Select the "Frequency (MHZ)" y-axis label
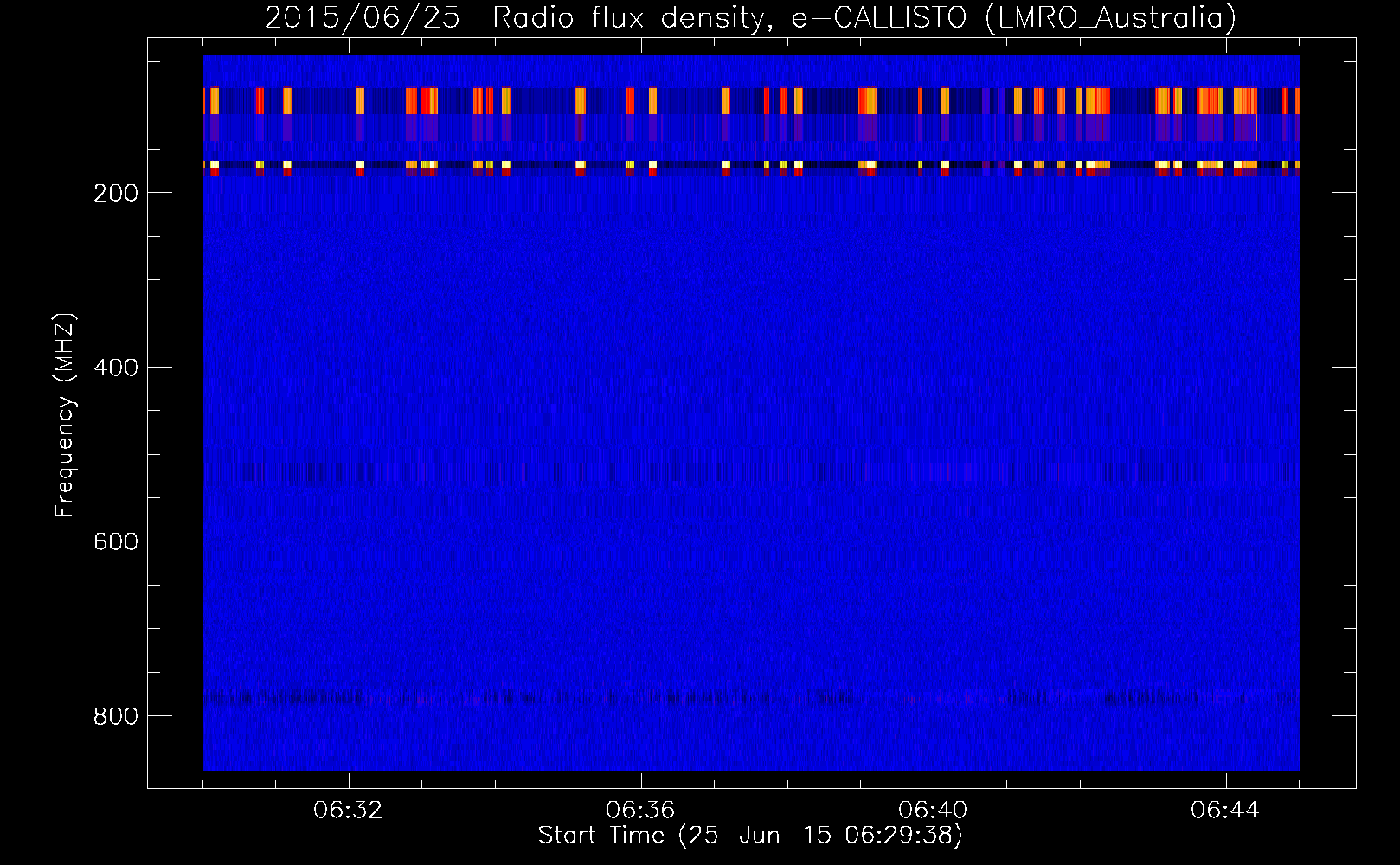Image resolution: width=1400 pixels, height=865 pixels. 65,415
